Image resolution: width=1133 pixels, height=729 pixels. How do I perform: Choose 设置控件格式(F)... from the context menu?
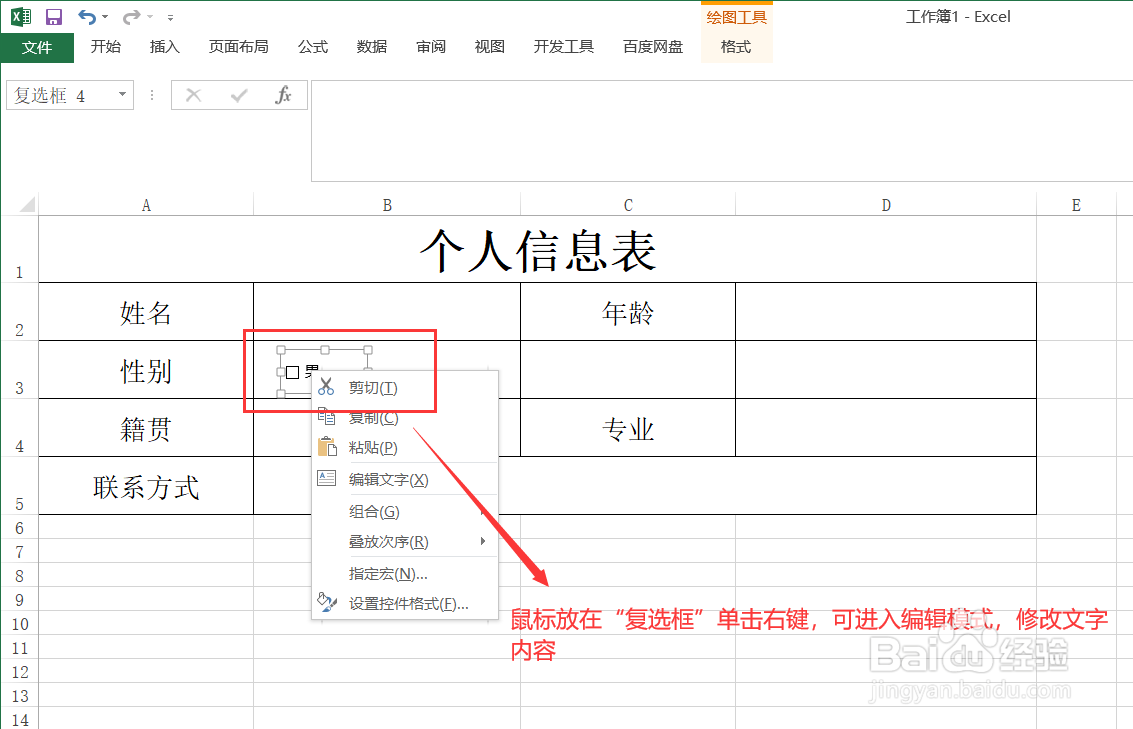click(x=405, y=604)
